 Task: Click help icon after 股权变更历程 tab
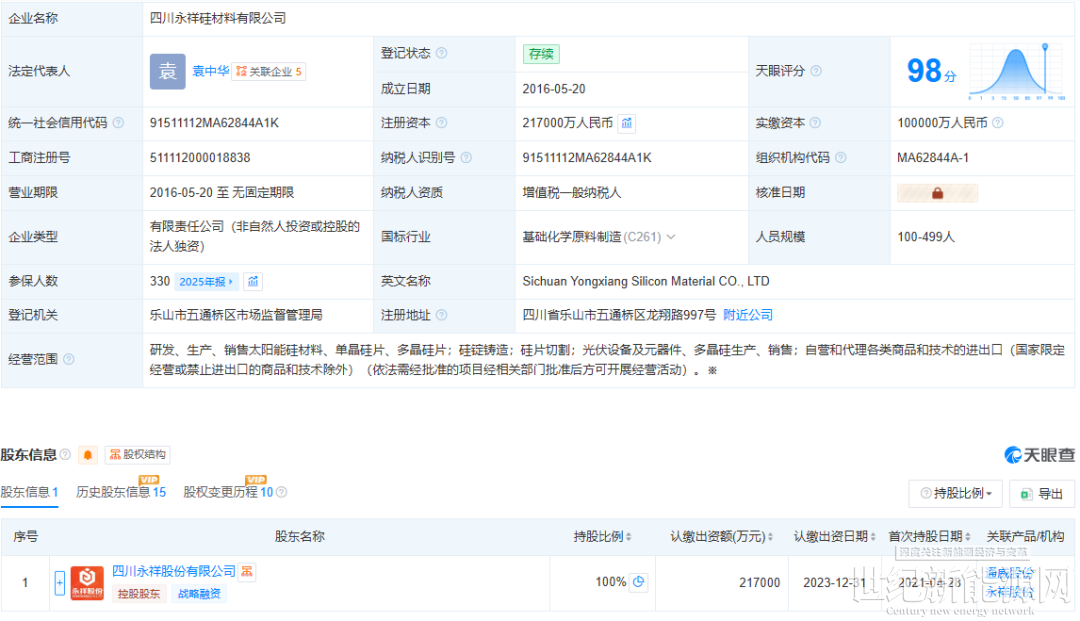(x=282, y=493)
